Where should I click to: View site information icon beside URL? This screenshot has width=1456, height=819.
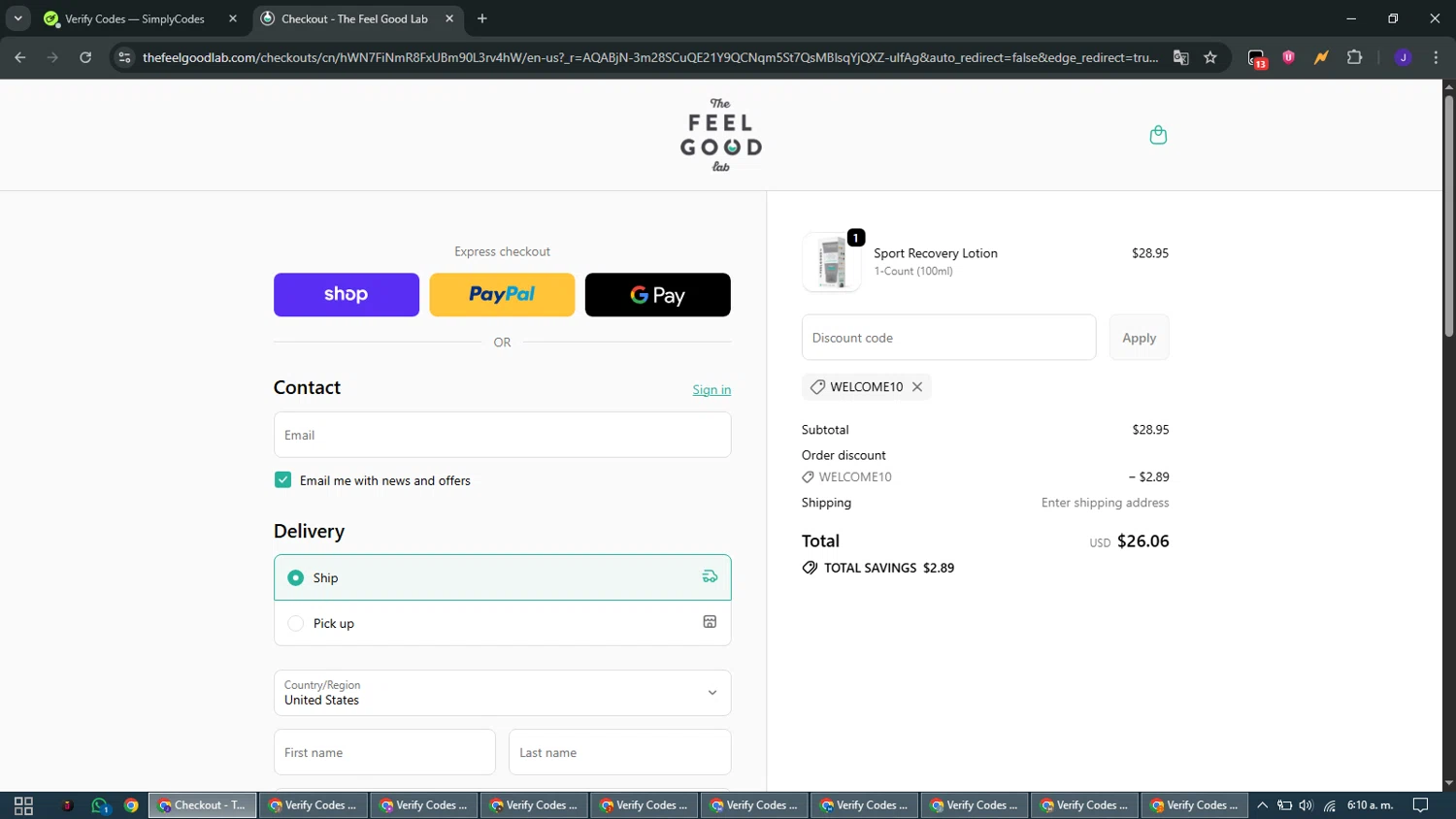coord(124,57)
